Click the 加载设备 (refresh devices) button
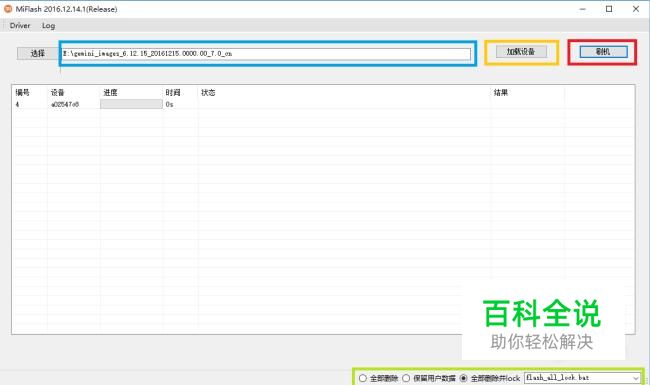The image size is (650, 385). coord(521,52)
